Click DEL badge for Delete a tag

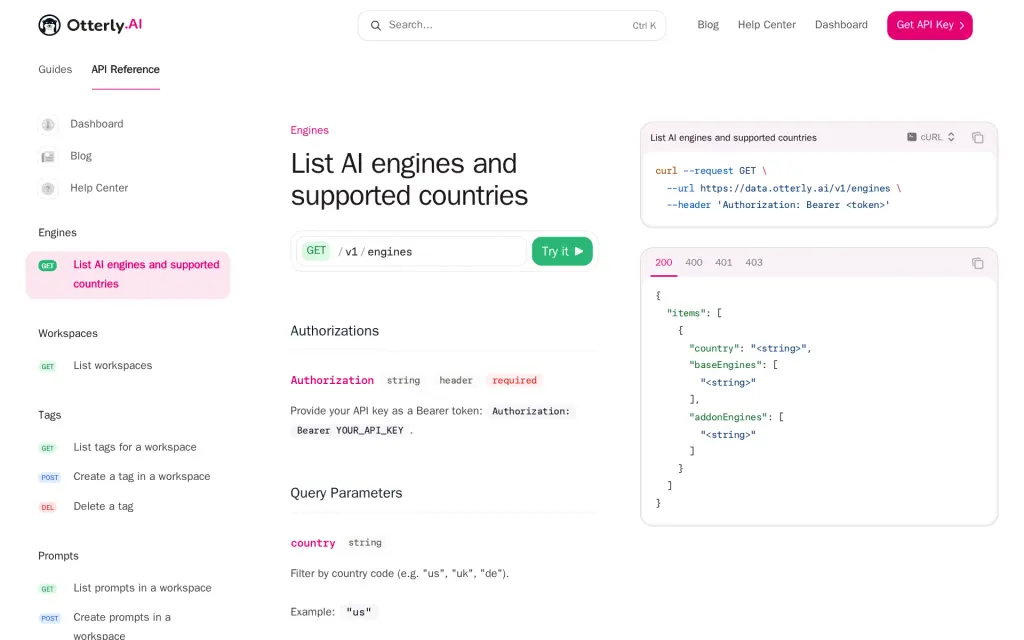(48, 507)
